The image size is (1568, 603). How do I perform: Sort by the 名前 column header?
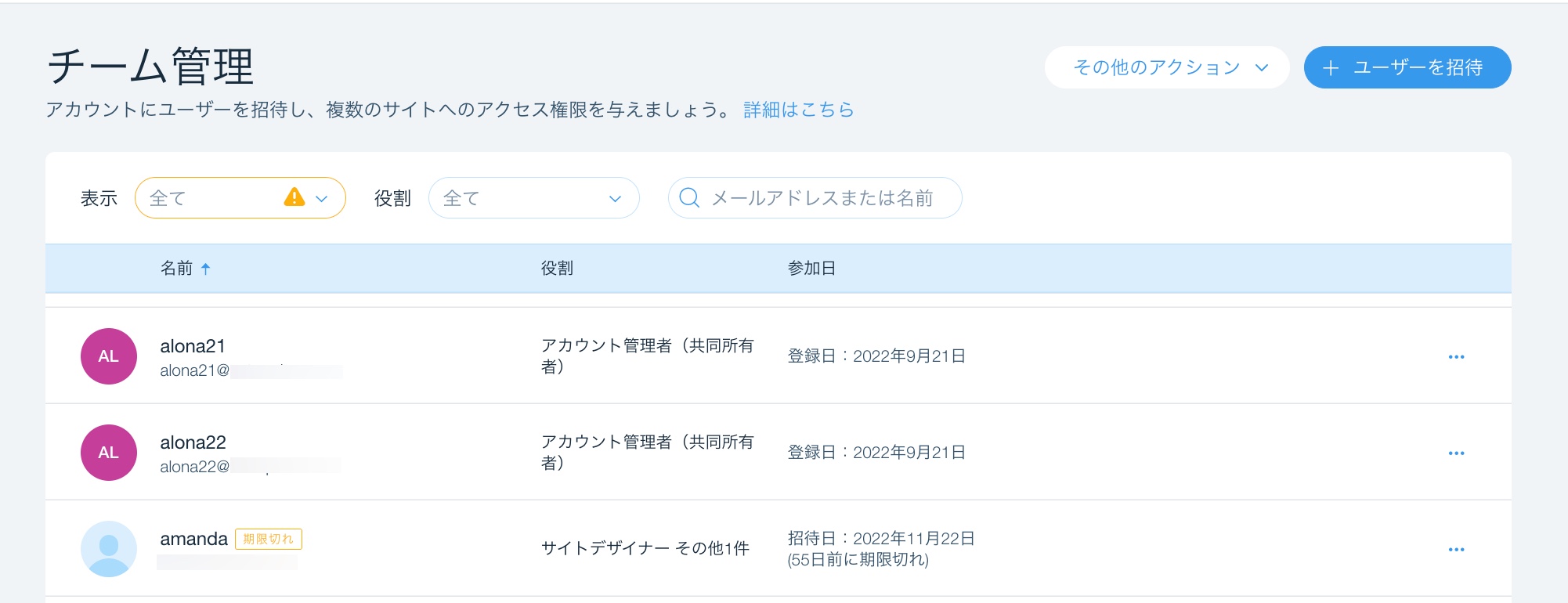(x=177, y=269)
